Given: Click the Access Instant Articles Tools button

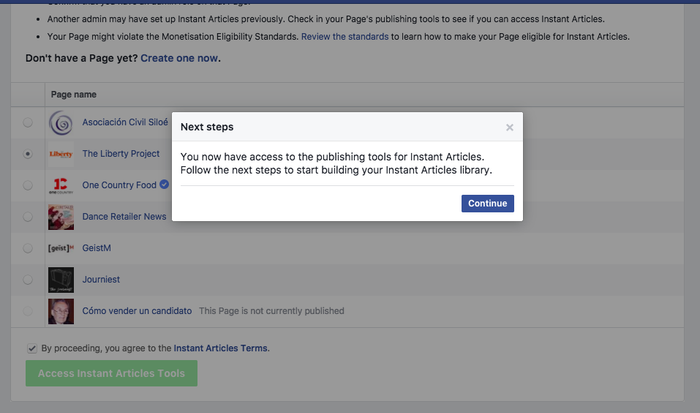Looking at the screenshot, I should pos(111,374).
